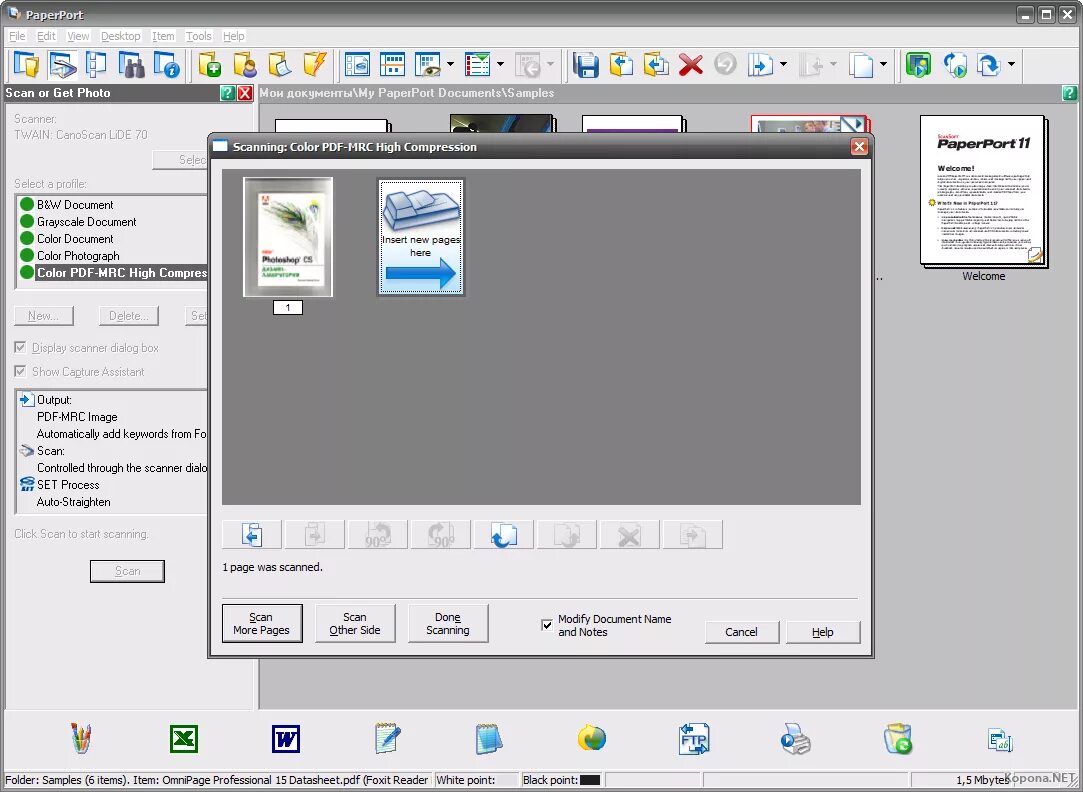1083x792 pixels.
Task: Open the File menu
Action: 17,36
